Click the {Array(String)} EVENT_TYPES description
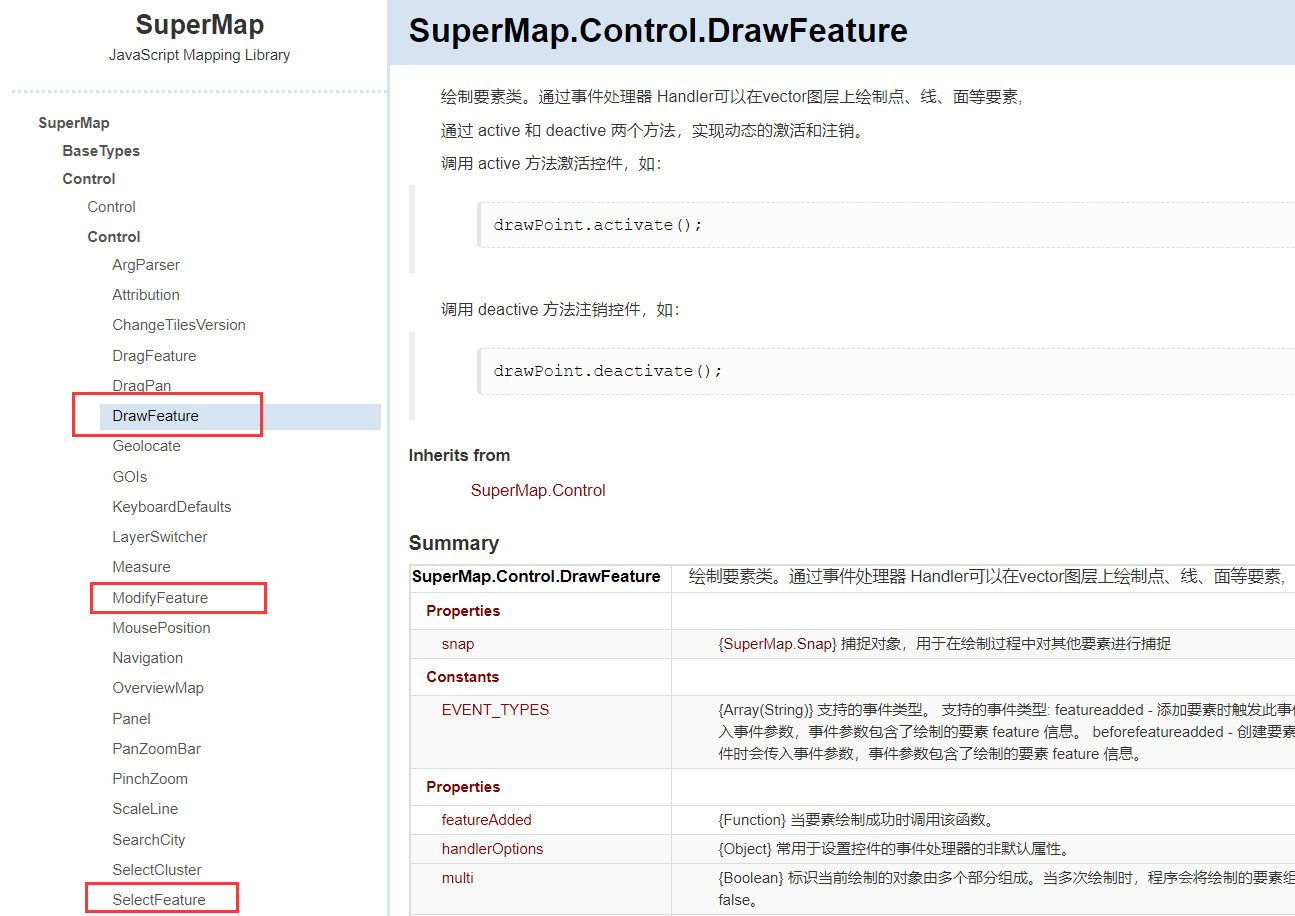 [x=1006, y=732]
